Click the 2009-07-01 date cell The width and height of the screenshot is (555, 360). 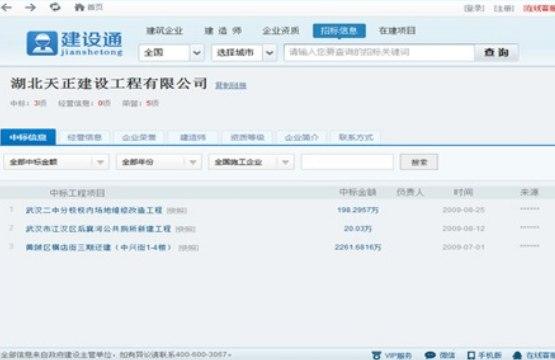463,247
